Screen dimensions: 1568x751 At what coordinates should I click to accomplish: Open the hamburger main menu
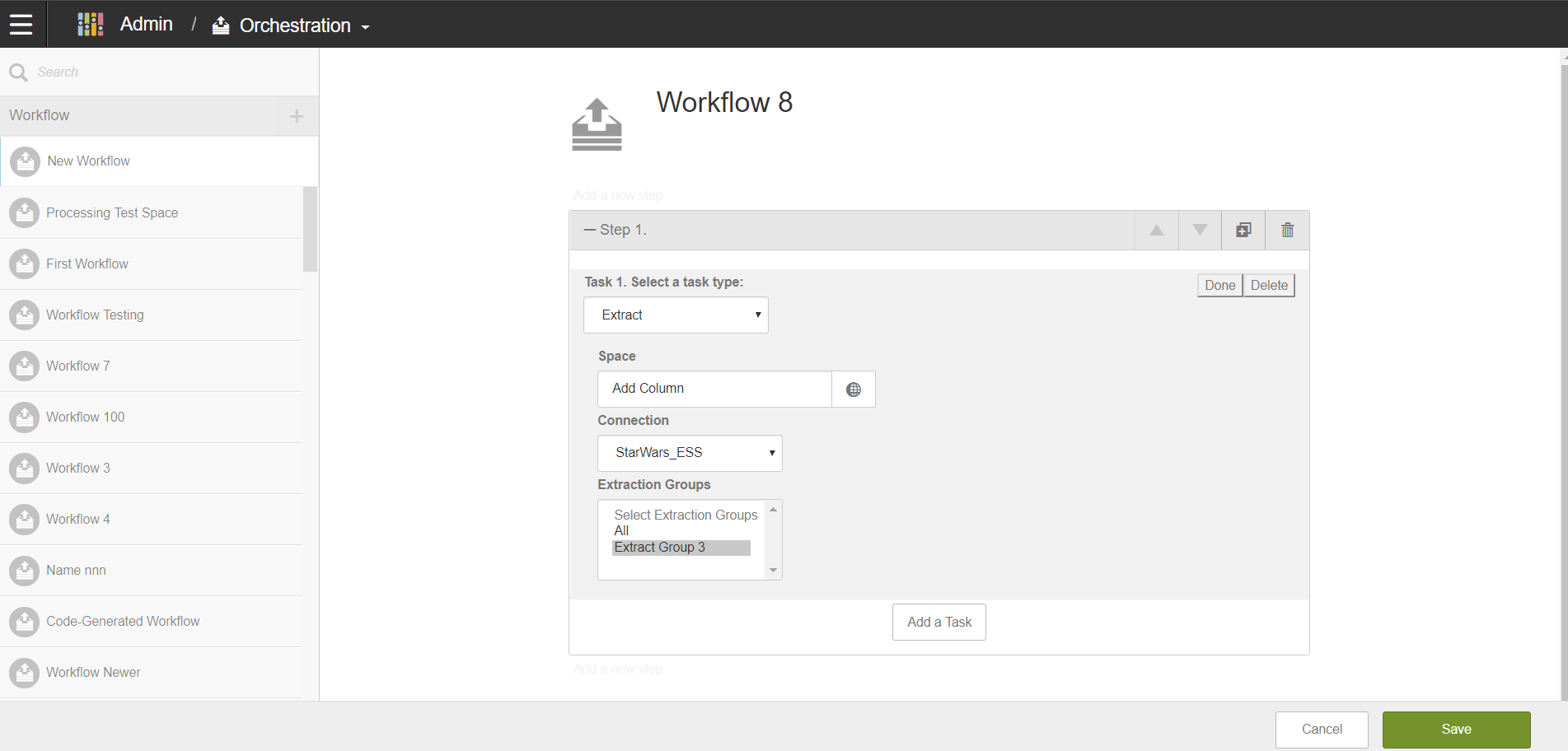click(21, 25)
